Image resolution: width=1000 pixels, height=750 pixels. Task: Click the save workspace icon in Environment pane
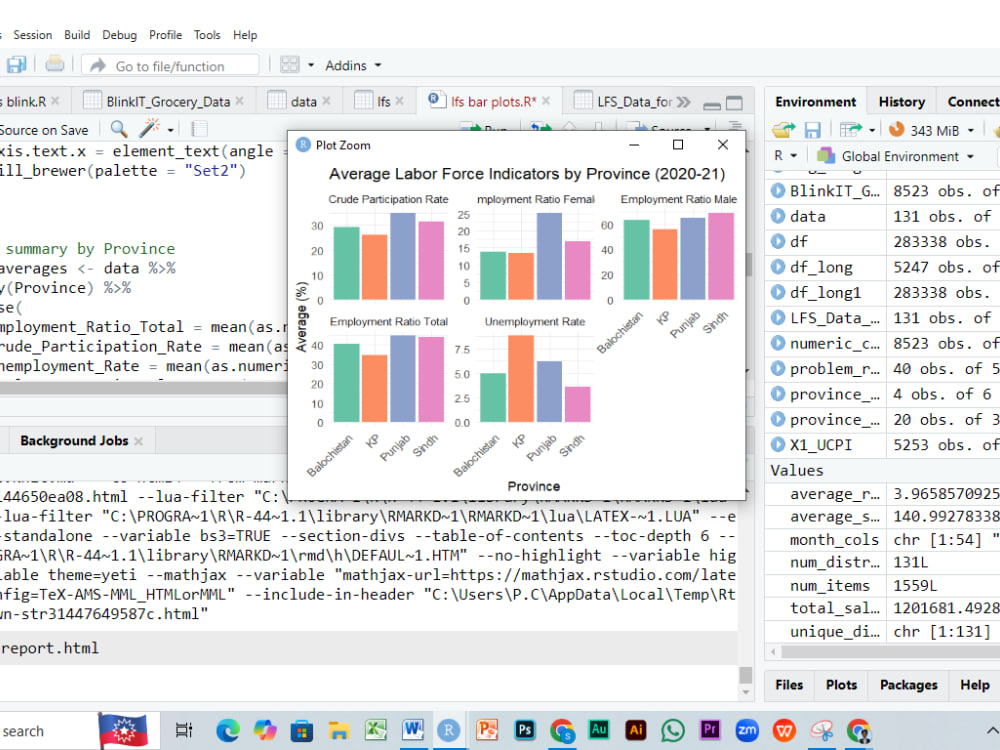(812, 130)
